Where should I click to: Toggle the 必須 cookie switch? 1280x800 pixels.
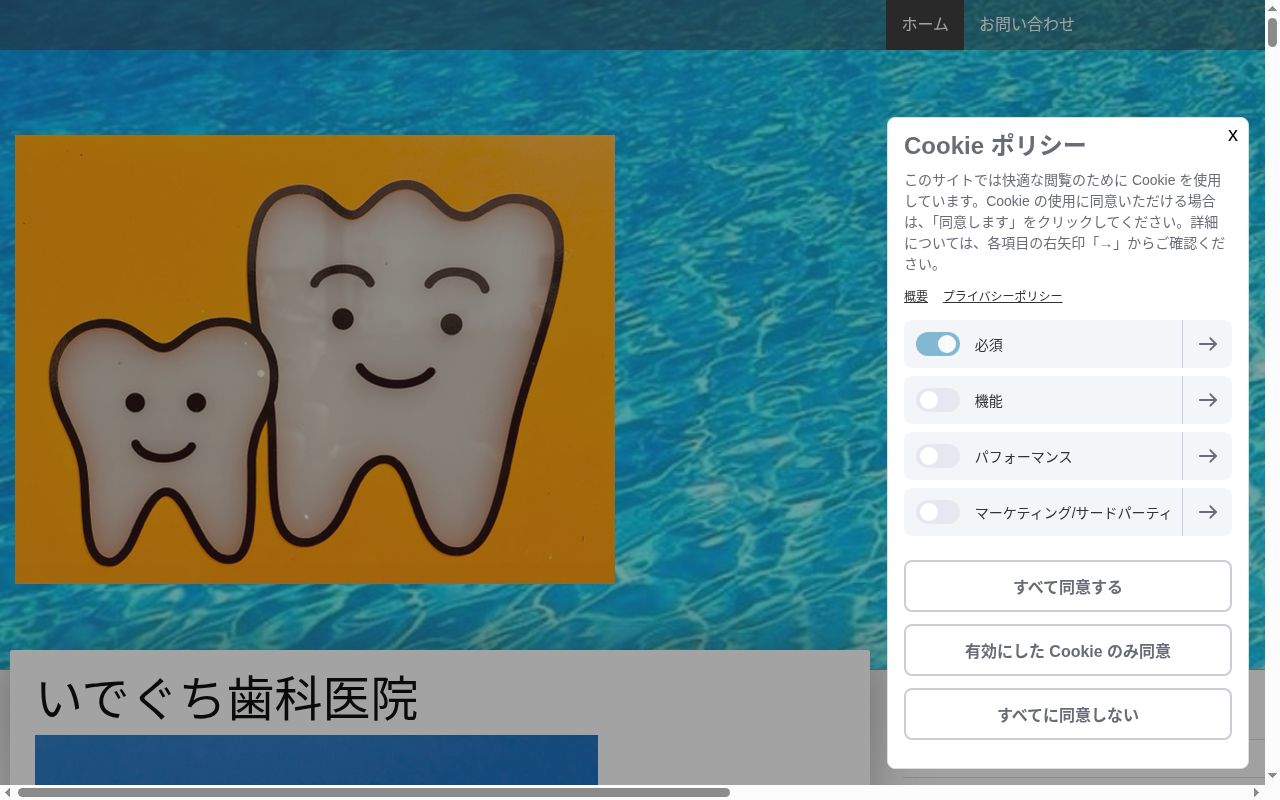click(938, 344)
